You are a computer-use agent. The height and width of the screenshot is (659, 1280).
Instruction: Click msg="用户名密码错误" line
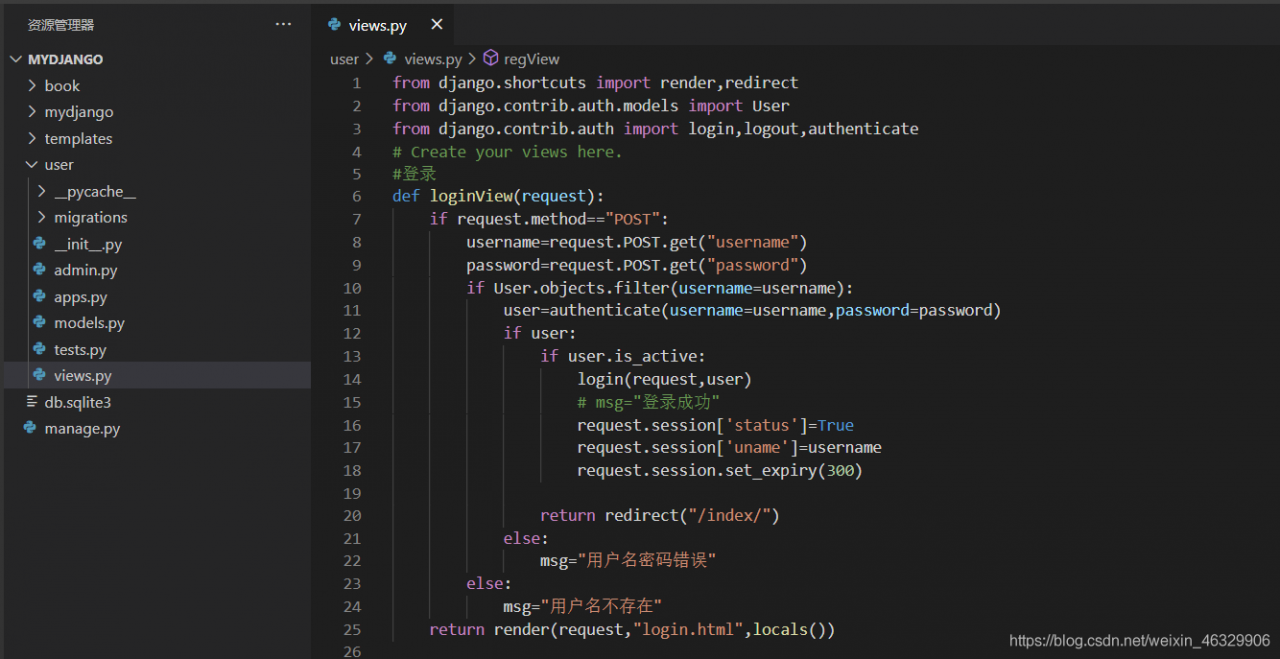click(628, 561)
